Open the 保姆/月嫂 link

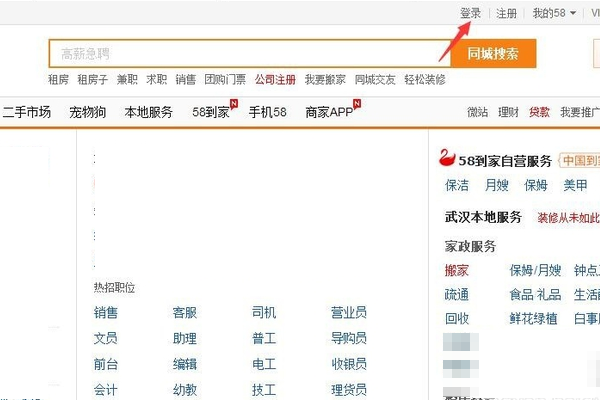tap(535, 271)
